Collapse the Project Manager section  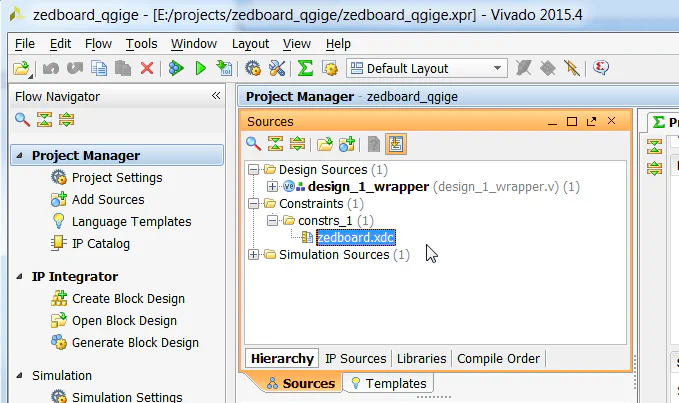pos(20,156)
